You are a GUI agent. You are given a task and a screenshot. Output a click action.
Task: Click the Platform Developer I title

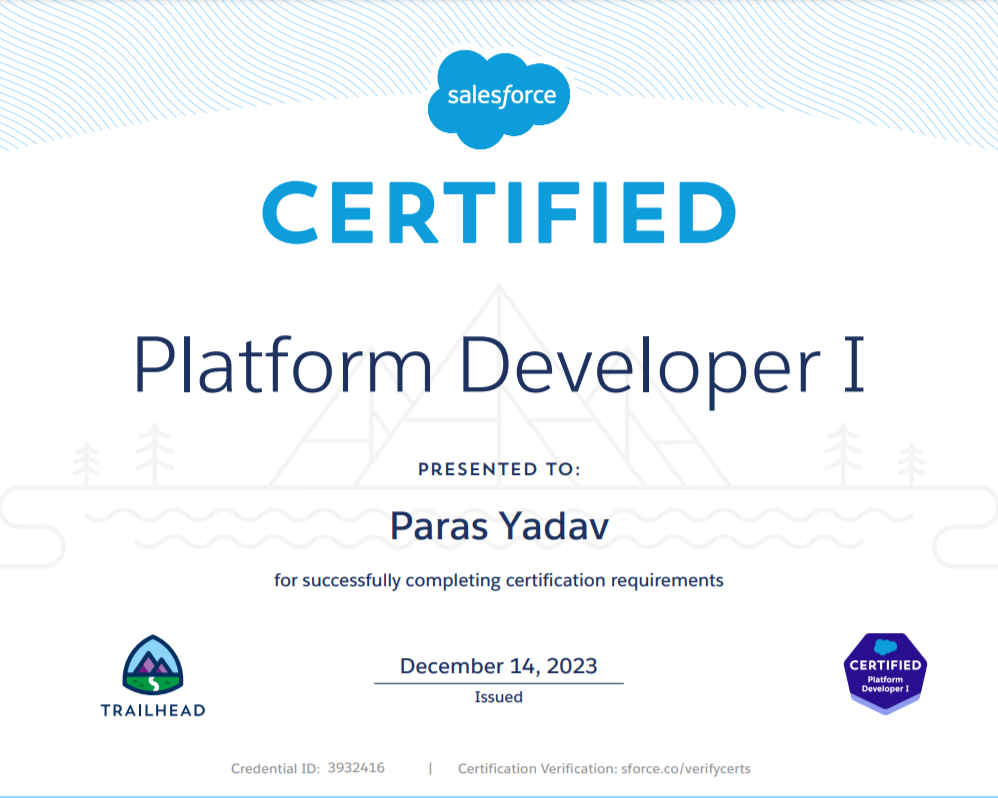499,366
